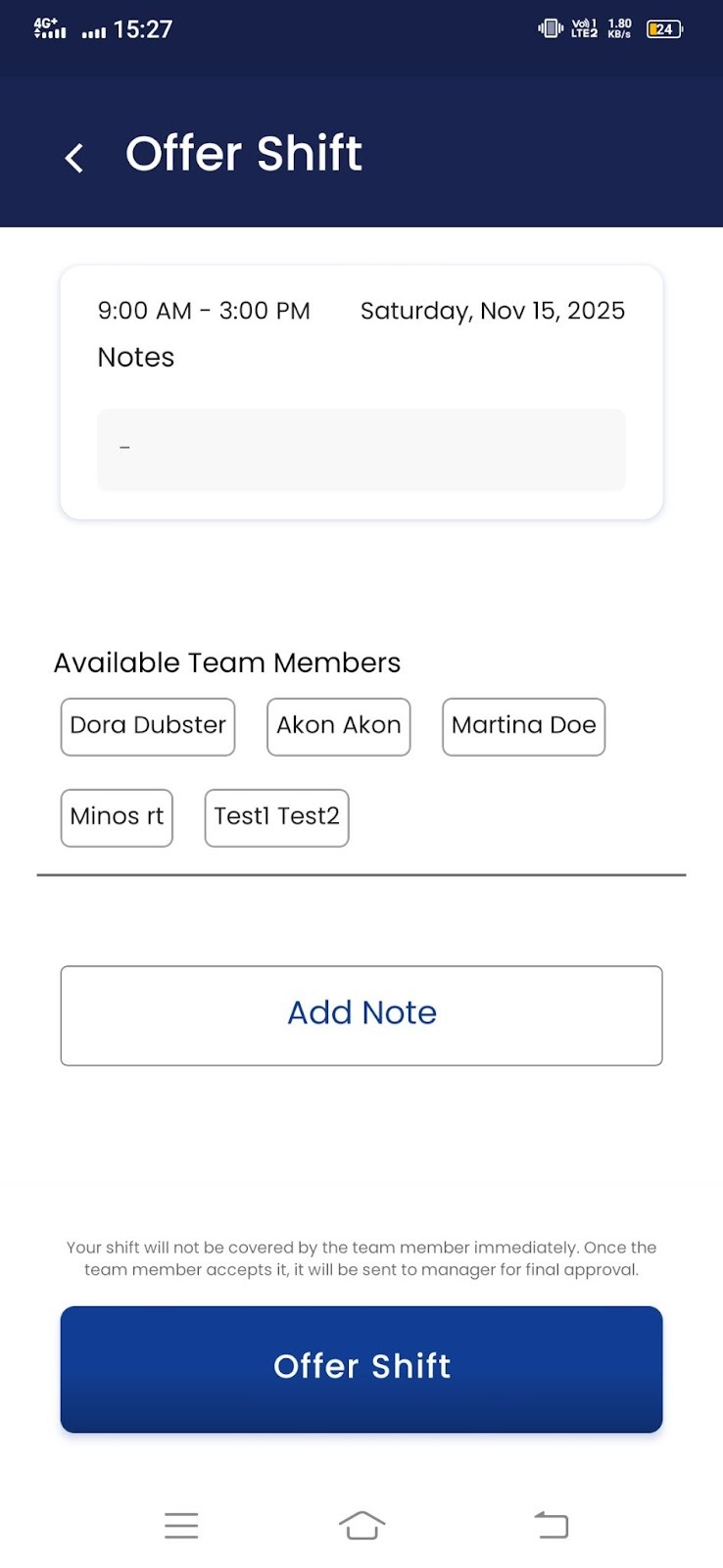
Task: Open Android recent apps menu icon
Action: coord(181,1525)
